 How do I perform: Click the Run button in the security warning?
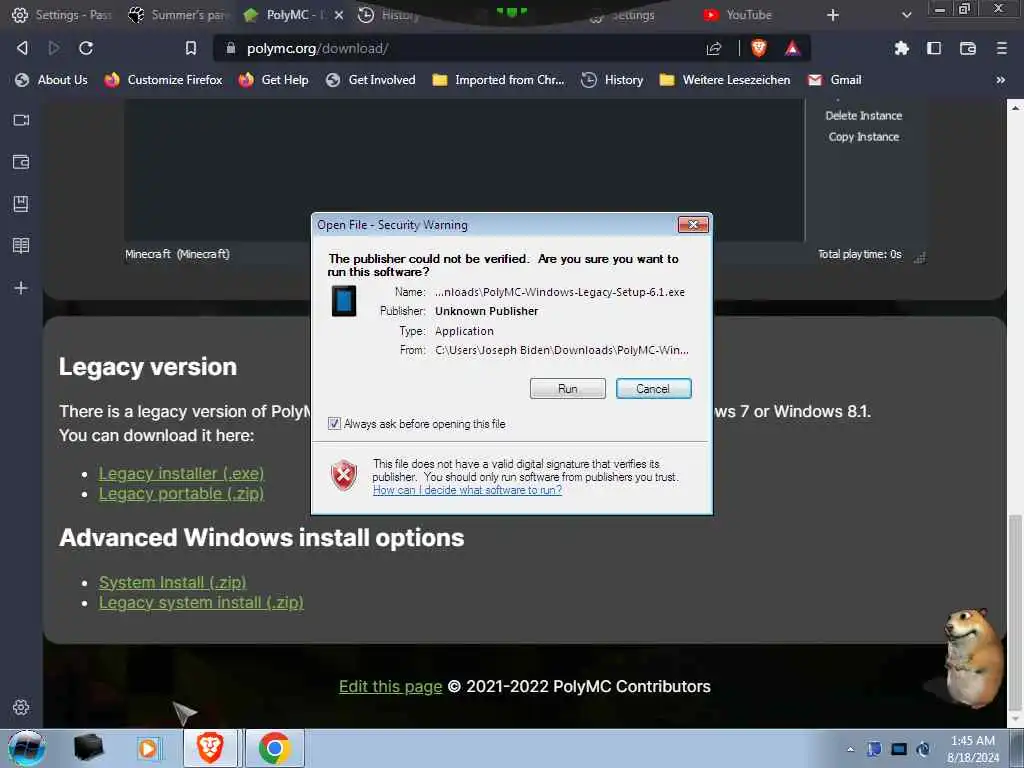[568, 389]
